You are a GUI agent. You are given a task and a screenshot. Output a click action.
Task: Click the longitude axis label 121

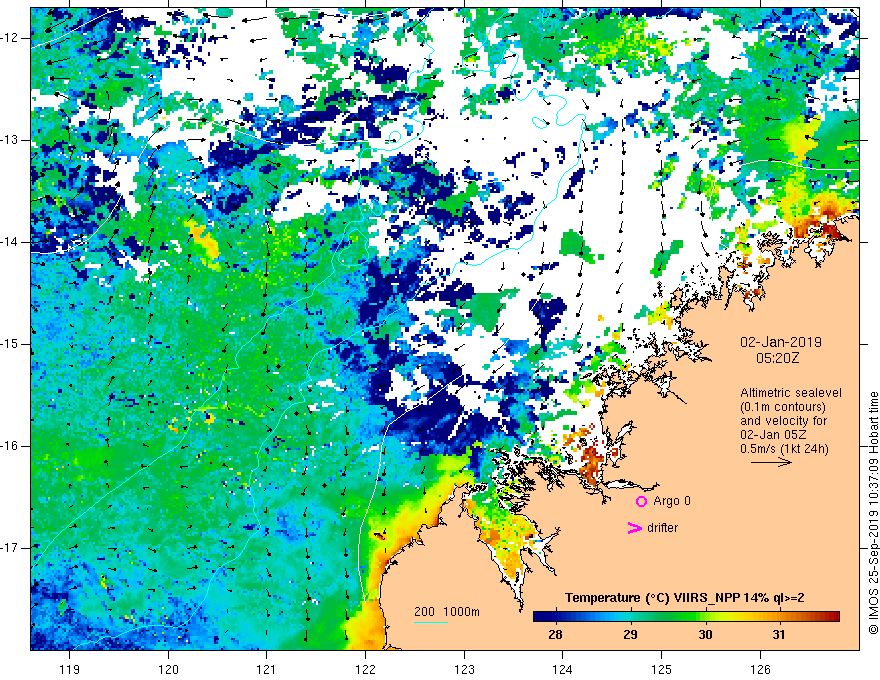point(267,669)
